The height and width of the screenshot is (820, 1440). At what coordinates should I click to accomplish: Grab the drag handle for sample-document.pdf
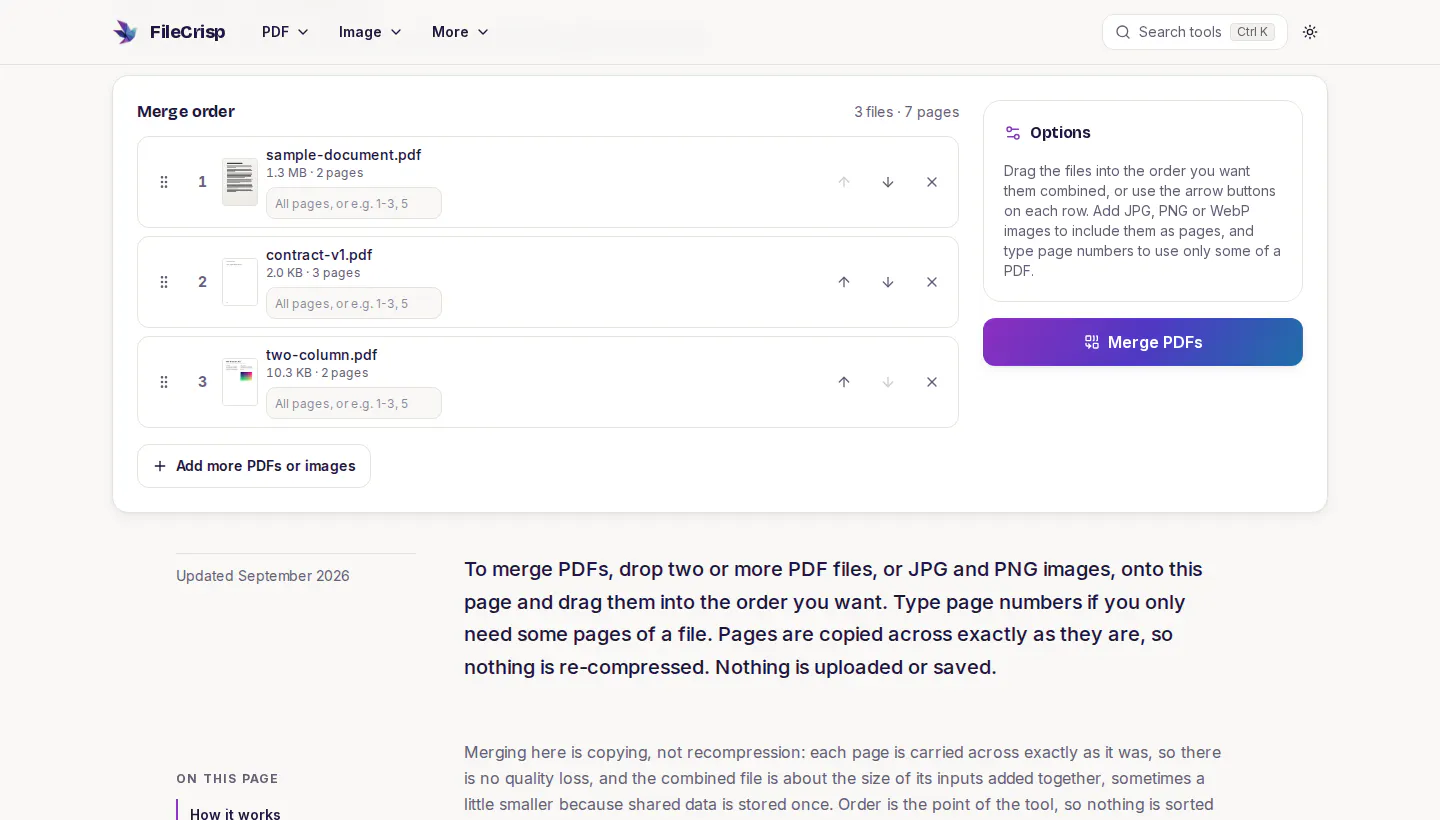[x=164, y=182]
